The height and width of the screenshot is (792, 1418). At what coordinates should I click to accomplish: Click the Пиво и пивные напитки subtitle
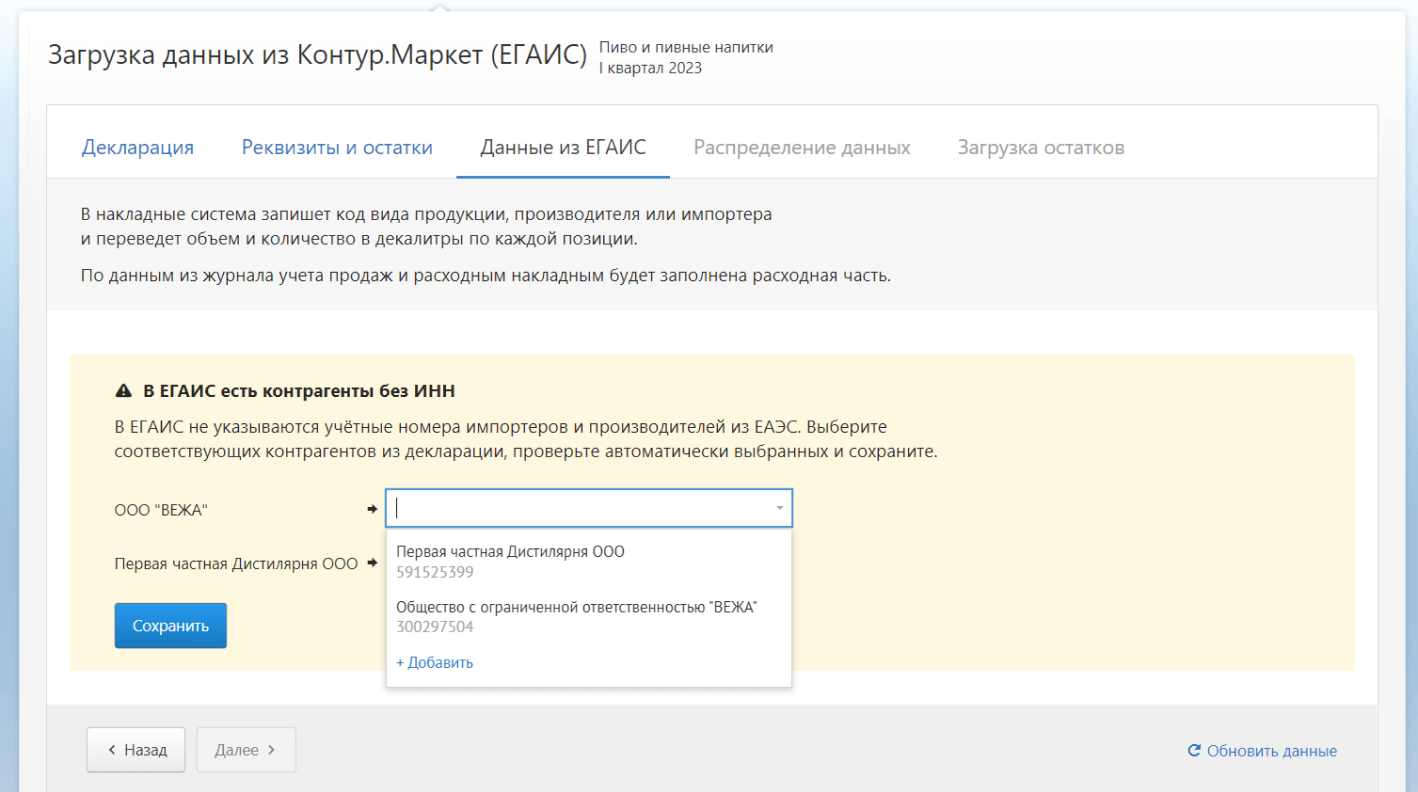click(x=686, y=47)
